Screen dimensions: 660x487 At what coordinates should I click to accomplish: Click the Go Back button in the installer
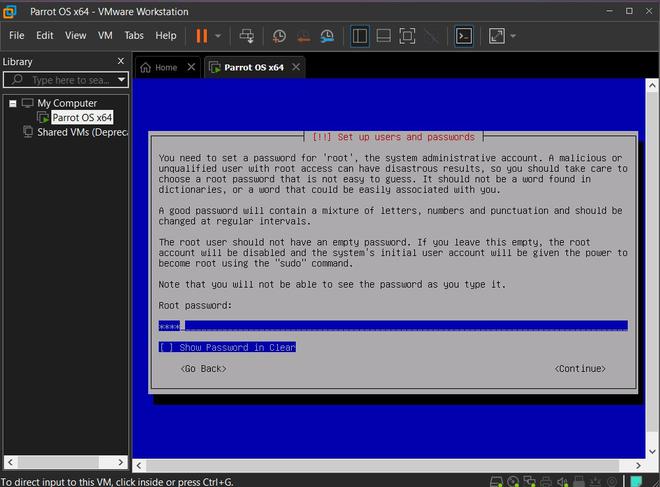tap(203, 369)
